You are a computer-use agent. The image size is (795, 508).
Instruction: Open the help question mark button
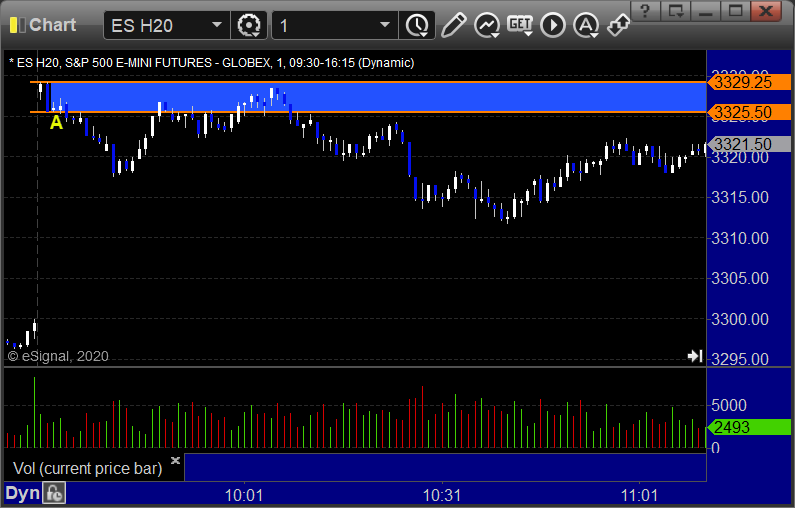point(645,11)
